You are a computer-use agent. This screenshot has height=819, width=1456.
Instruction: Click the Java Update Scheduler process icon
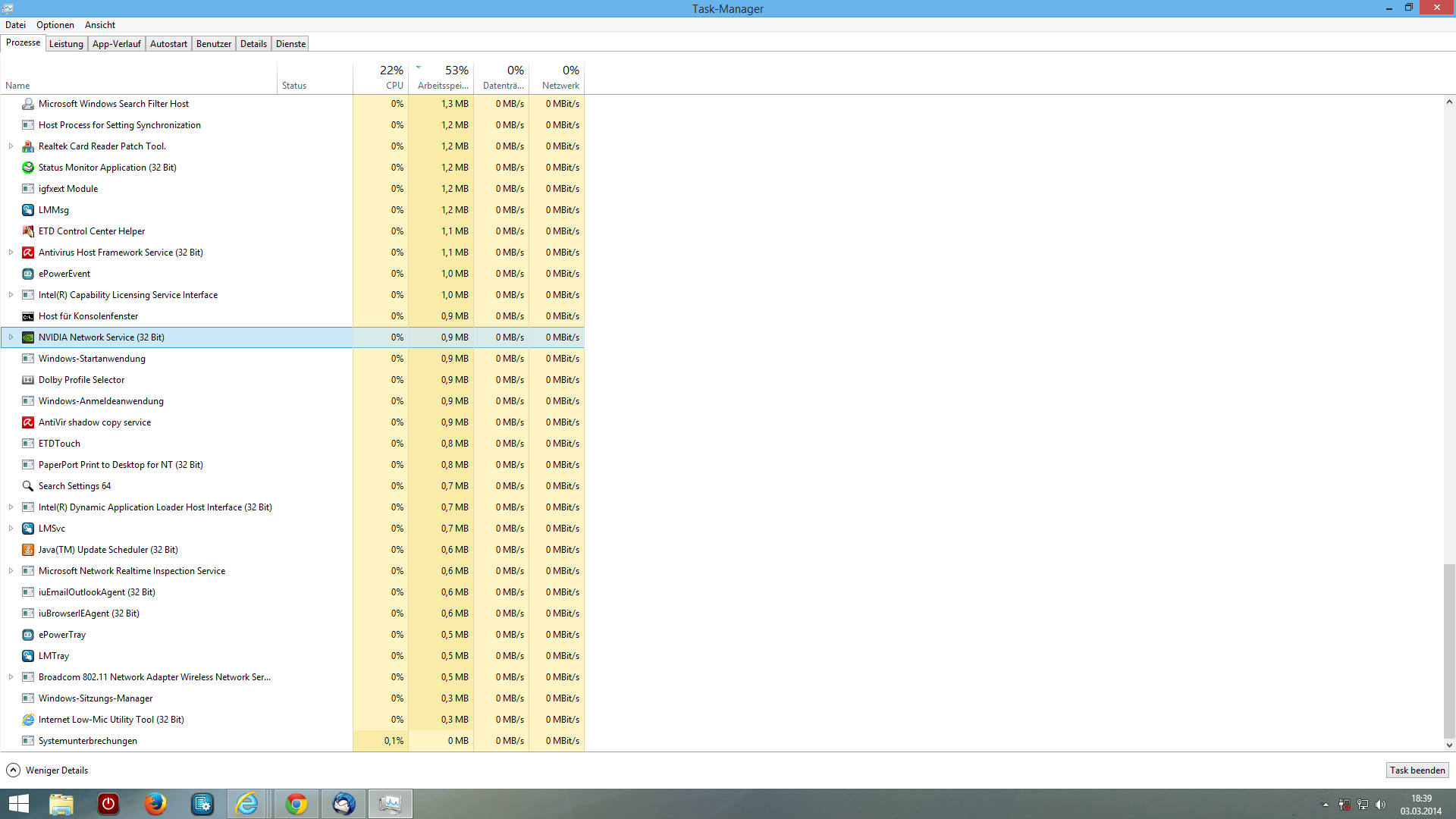point(28,550)
